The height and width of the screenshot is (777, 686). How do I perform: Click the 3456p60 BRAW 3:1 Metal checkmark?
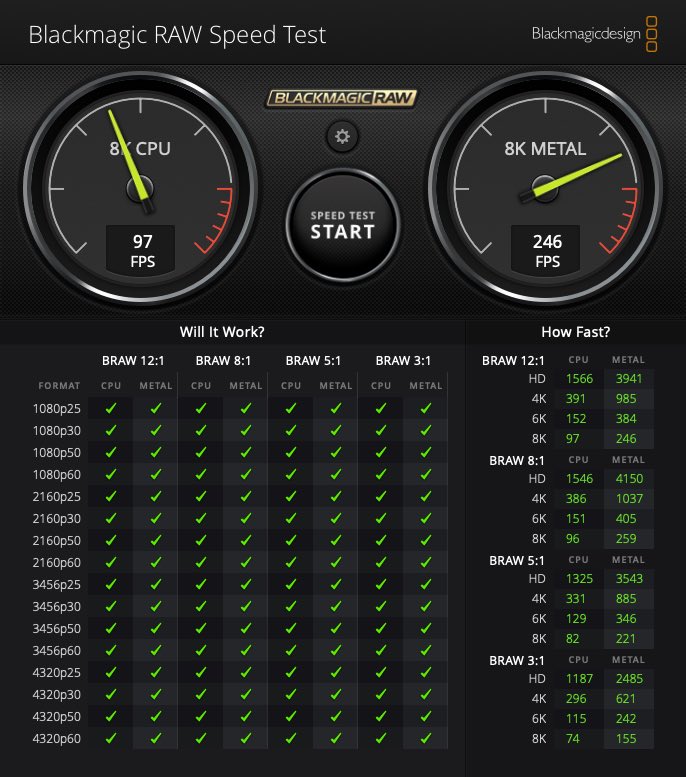(426, 650)
